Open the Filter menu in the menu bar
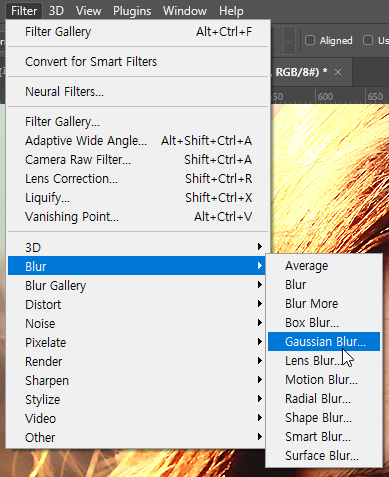 [x=24, y=11]
